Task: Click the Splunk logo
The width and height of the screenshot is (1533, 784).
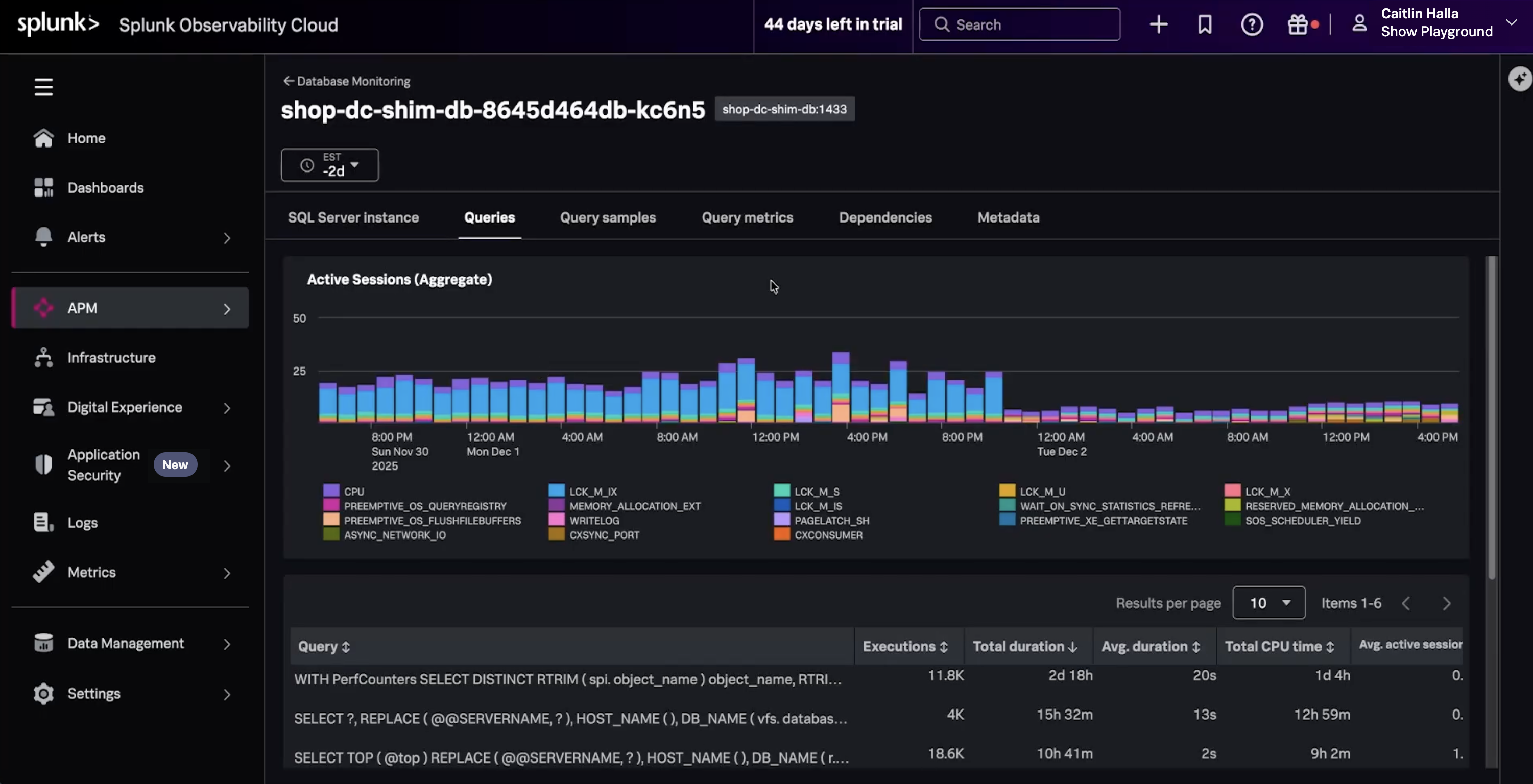Action: tap(58, 24)
